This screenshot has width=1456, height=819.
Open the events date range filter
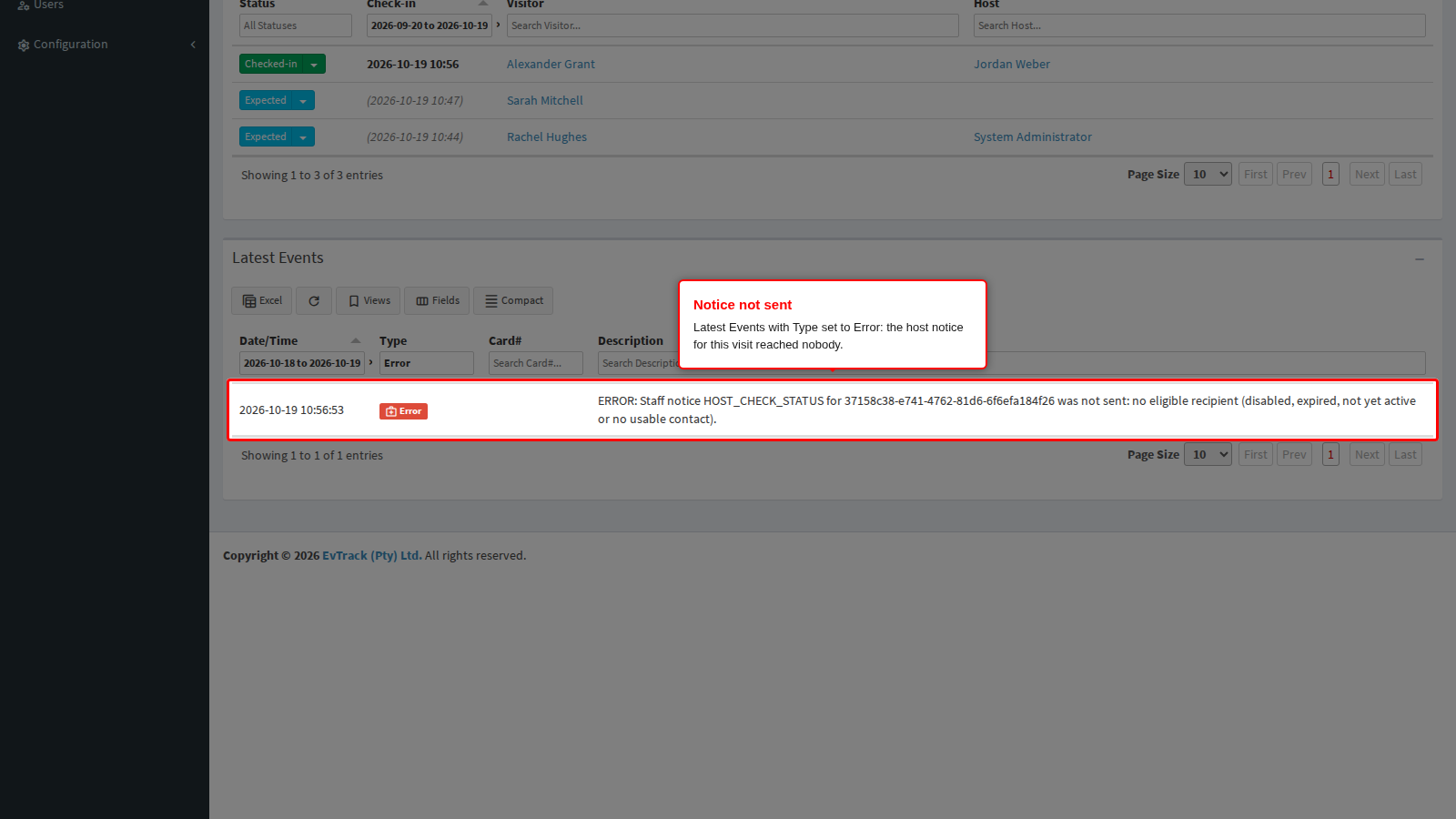coord(302,363)
